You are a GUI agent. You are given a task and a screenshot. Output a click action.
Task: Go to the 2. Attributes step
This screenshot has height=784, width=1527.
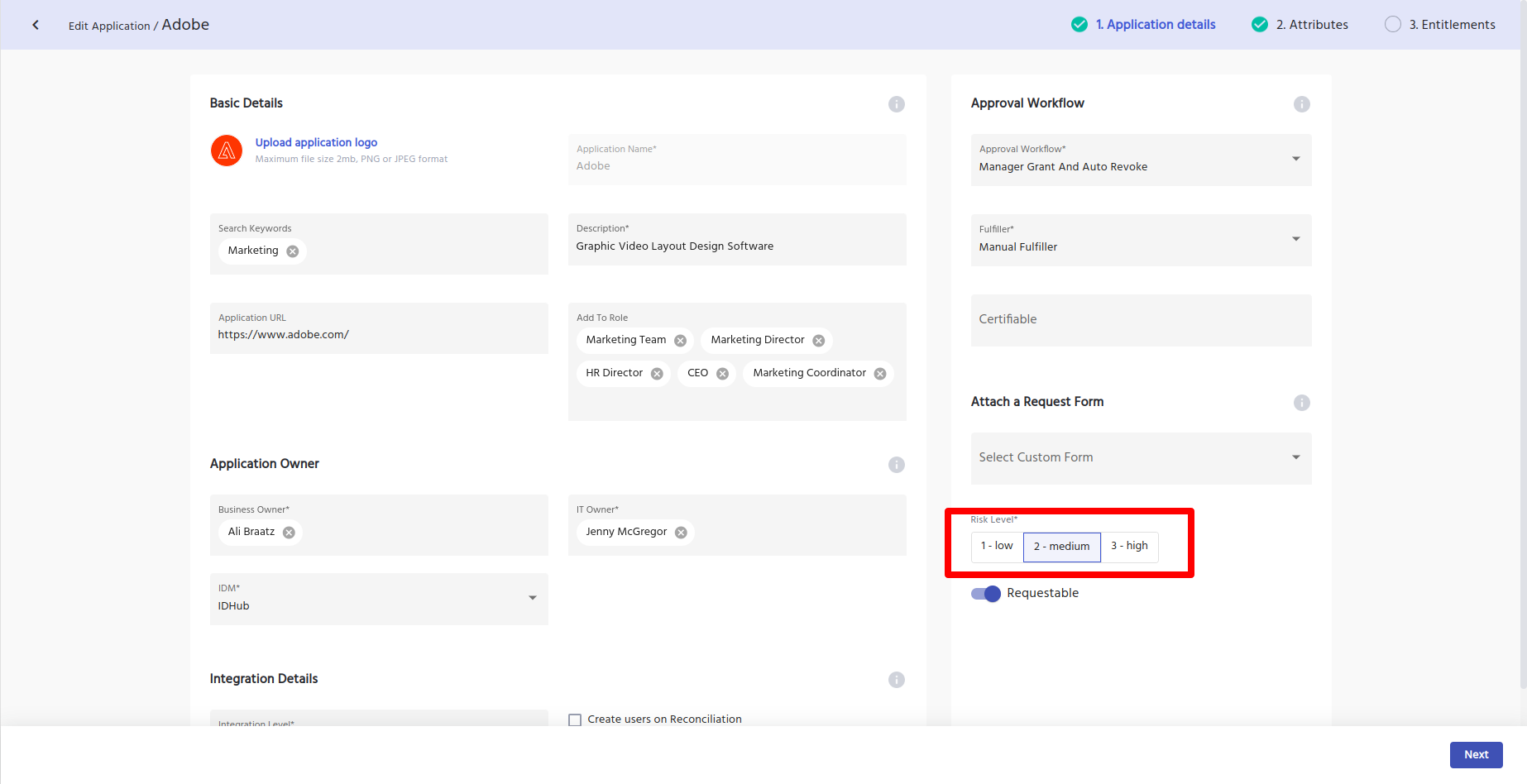point(1311,25)
